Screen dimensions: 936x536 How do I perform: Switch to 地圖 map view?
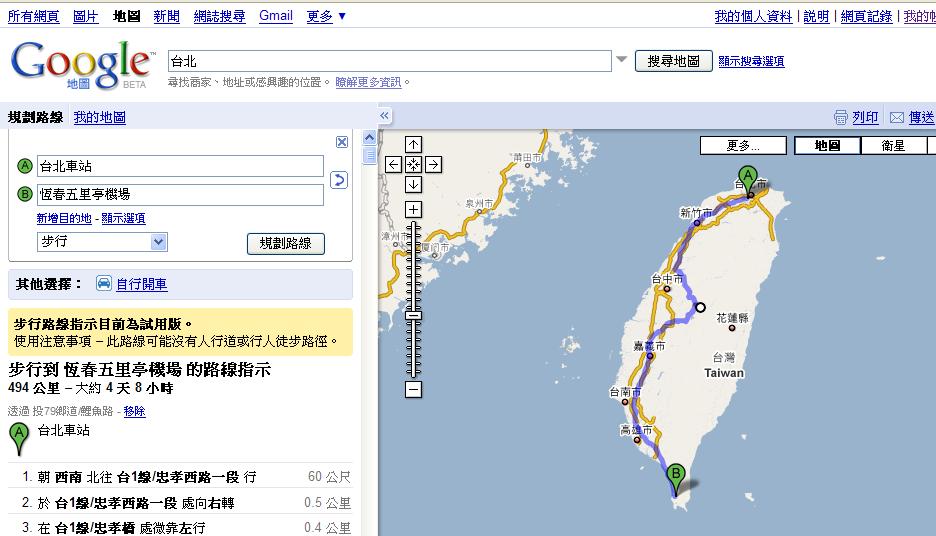pos(827,146)
